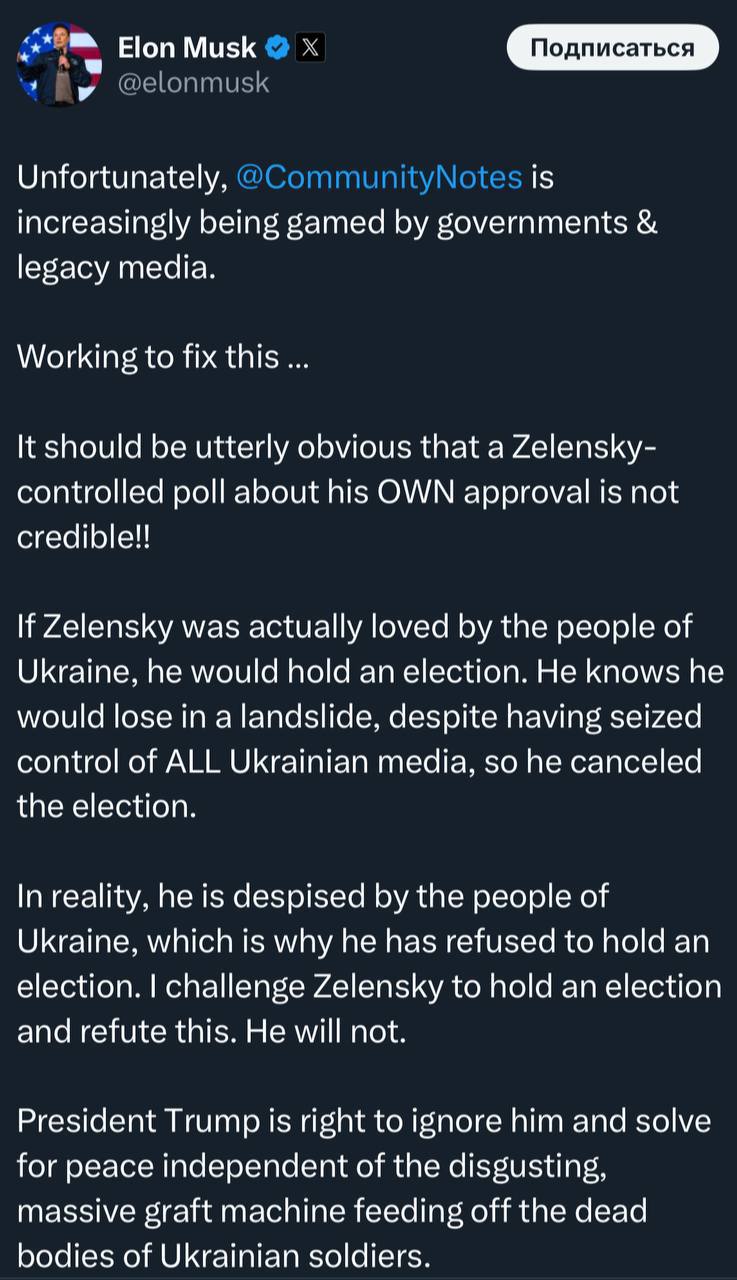737x1280 pixels.
Task: Click the X affiliation badge icon
Action: (308, 47)
